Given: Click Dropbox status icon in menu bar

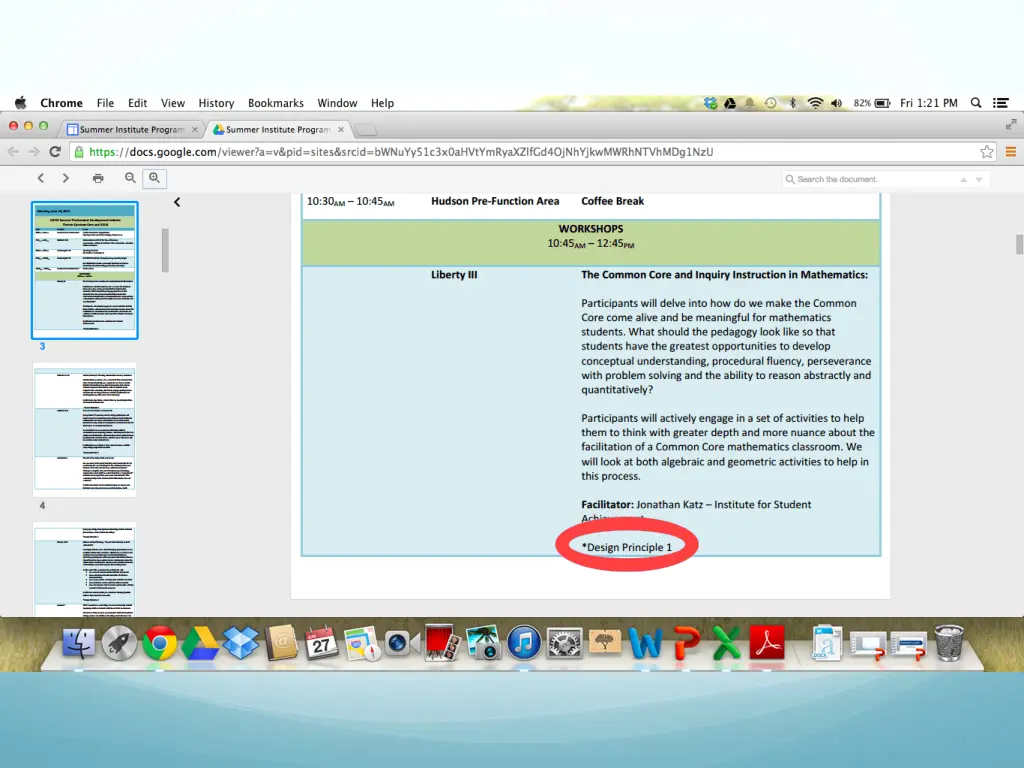Looking at the screenshot, I should point(711,103).
